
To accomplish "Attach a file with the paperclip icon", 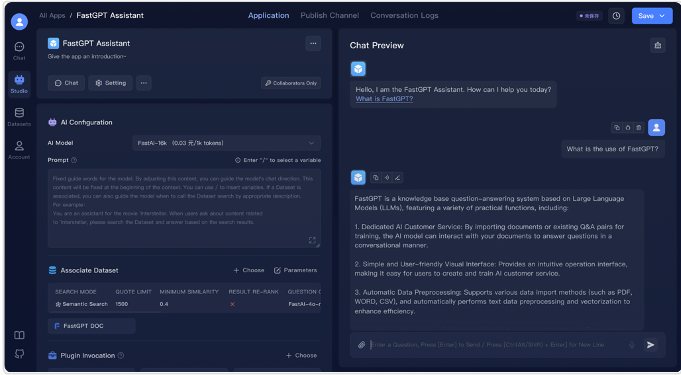I will (361, 345).
